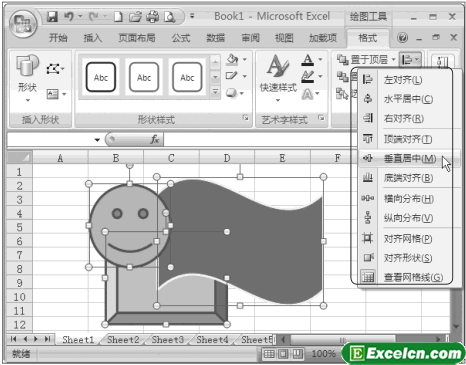Open the 页面布局 tab
The width and height of the screenshot is (466, 365).
(137, 38)
